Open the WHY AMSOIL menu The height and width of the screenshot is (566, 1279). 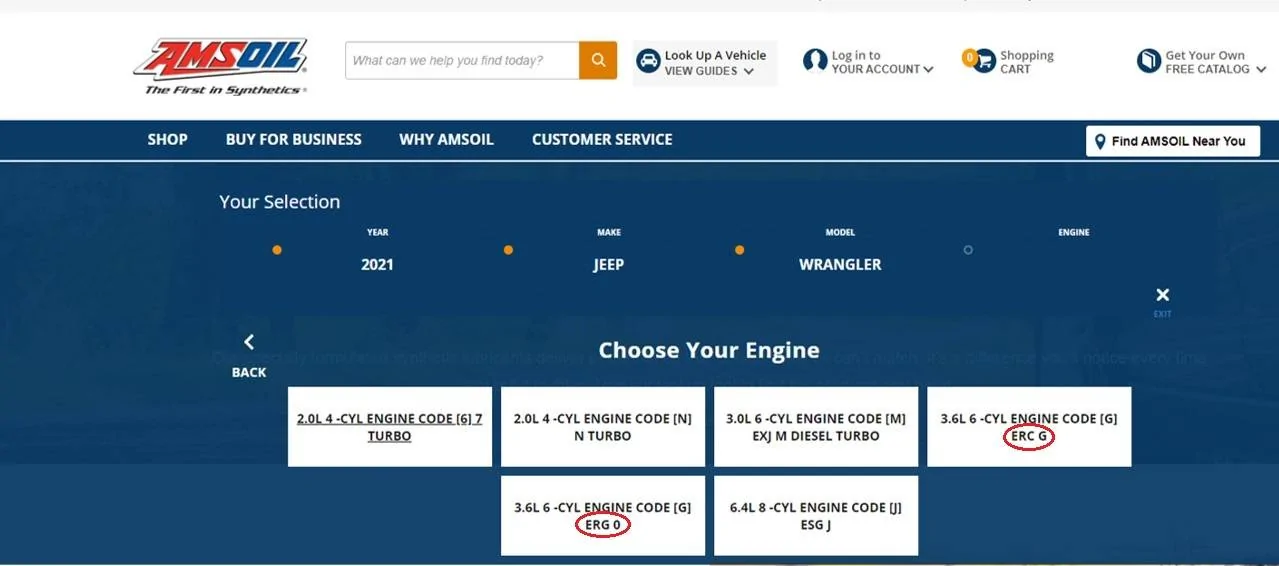click(x=446, y=139)
